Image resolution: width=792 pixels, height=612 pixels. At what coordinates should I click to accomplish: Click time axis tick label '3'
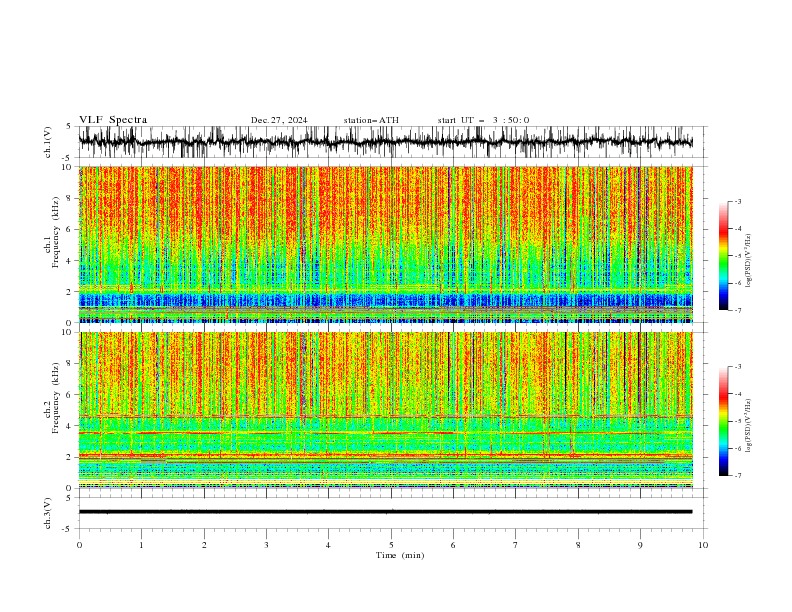point(266,545)
